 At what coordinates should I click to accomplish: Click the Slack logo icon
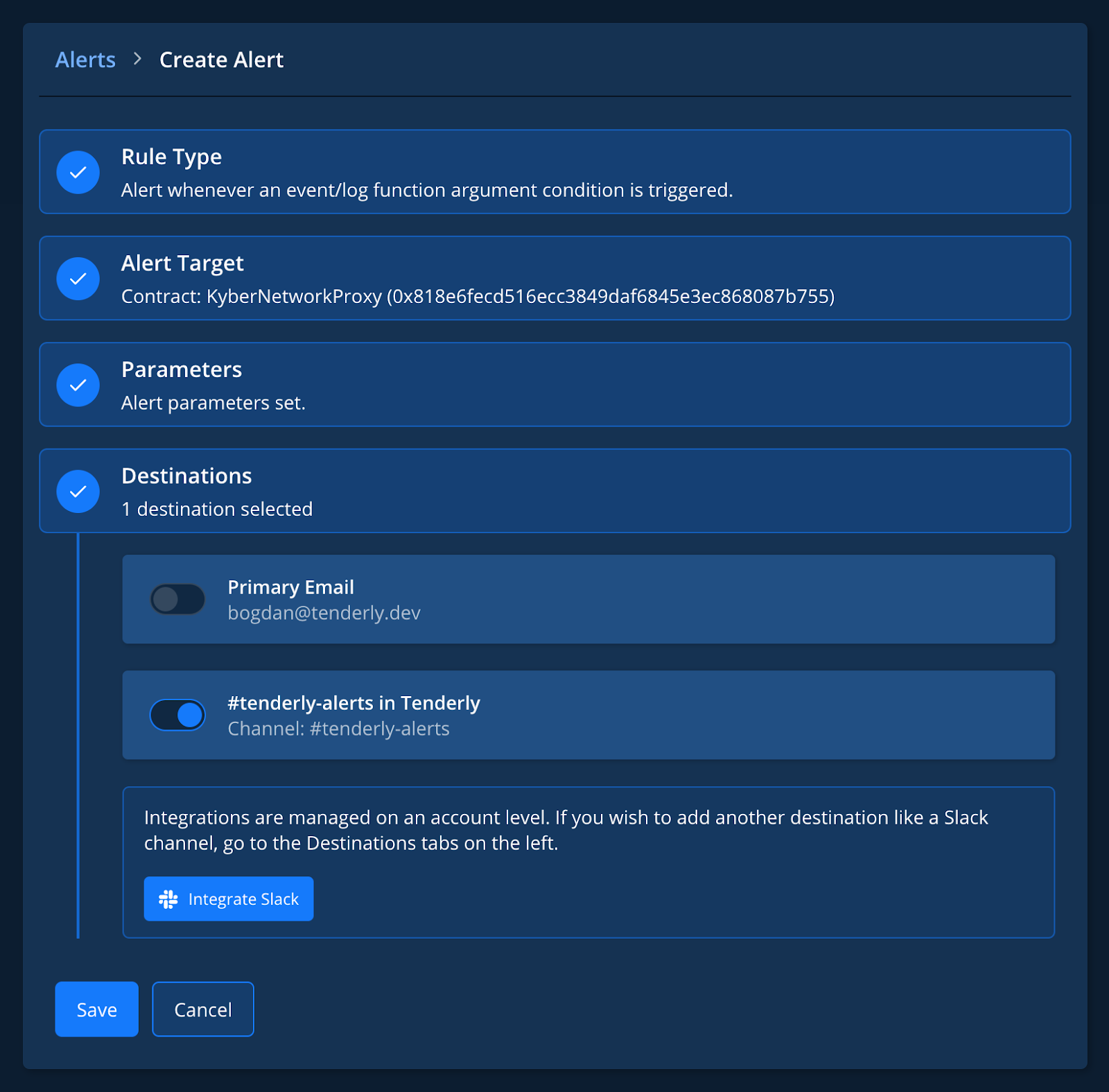(168, 899)
